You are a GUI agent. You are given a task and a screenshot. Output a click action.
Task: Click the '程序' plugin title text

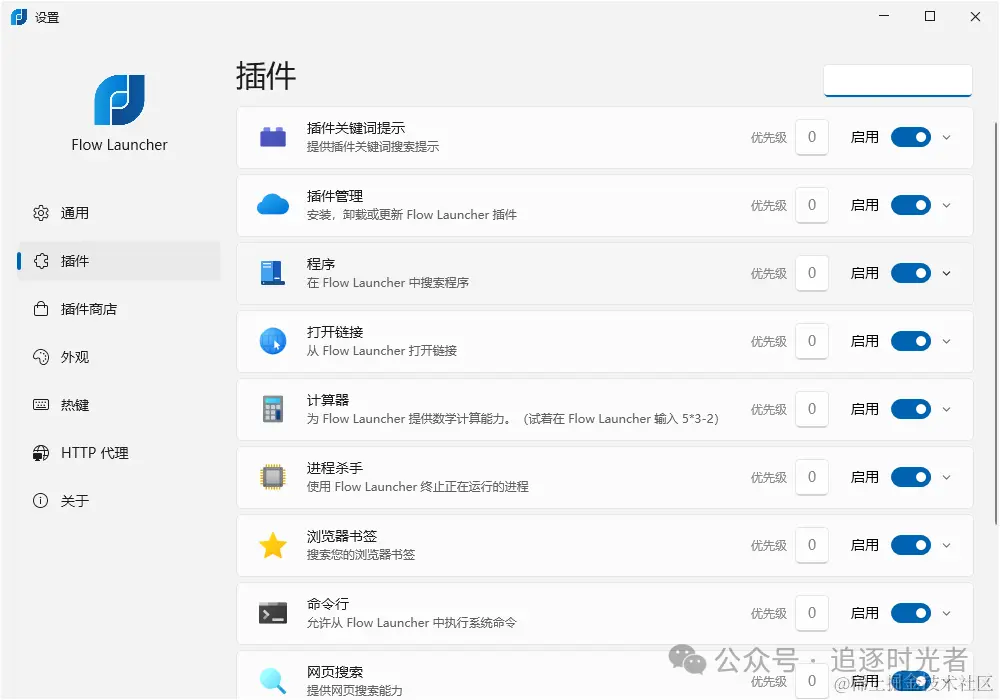coord(321,264)
